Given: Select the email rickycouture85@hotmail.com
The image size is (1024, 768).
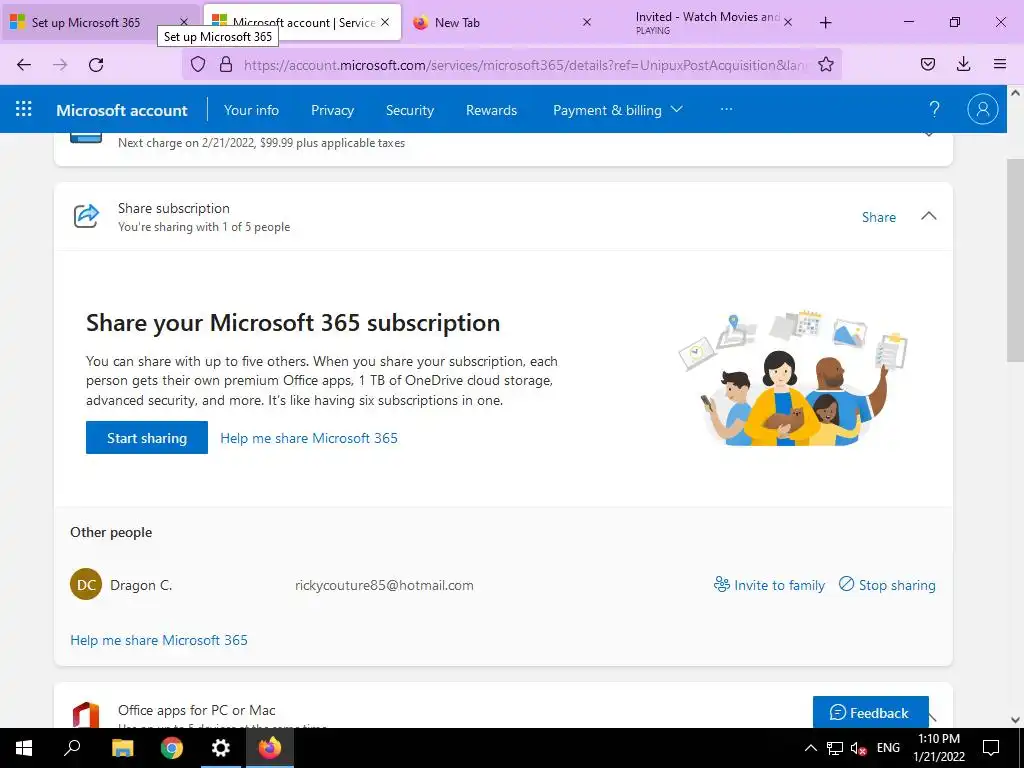Looking at the screenshot, I should click(x=384, y=585).
